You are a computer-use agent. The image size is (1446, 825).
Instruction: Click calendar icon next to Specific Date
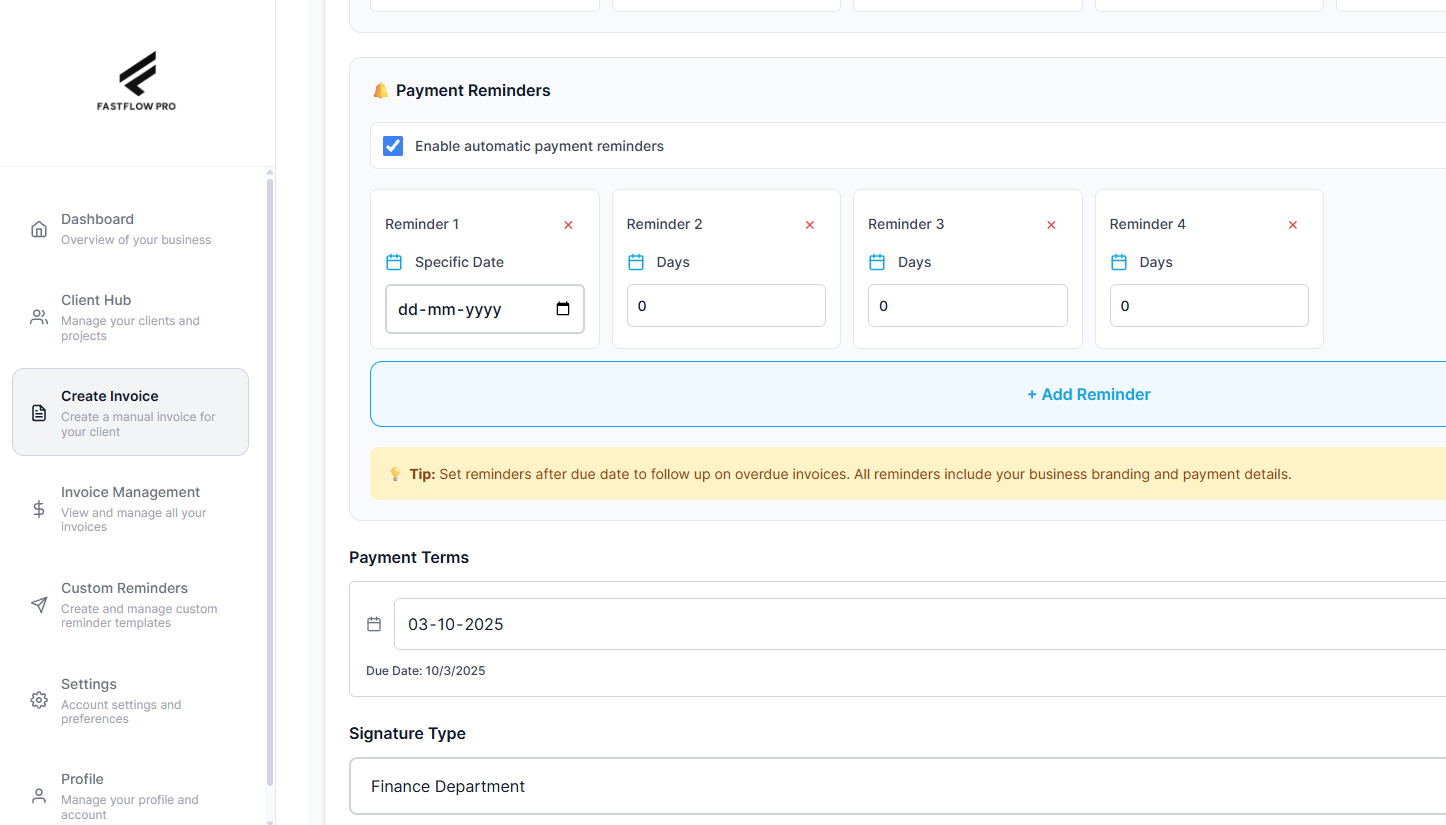tap(394, 262)
